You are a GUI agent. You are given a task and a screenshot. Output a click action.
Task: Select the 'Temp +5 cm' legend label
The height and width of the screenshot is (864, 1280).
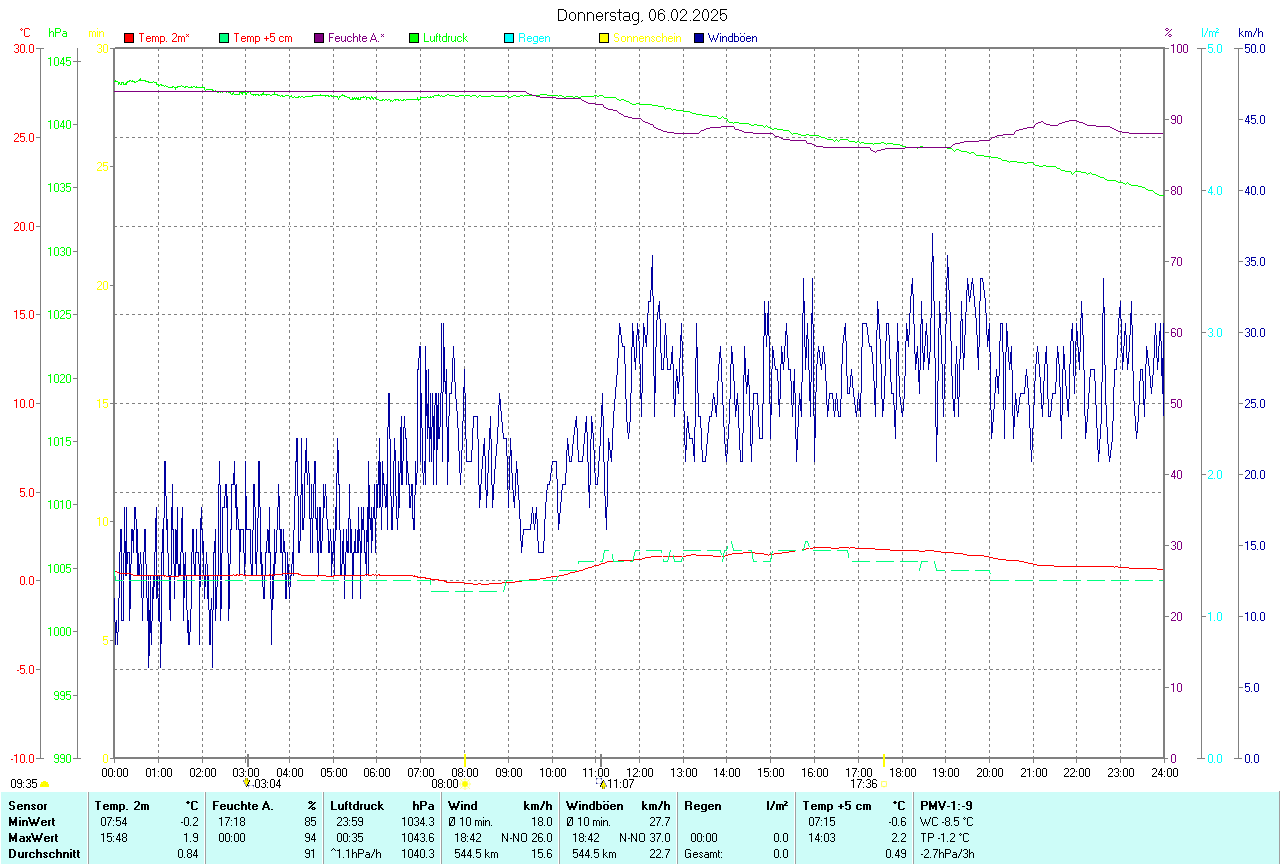(x=263, y=38)
